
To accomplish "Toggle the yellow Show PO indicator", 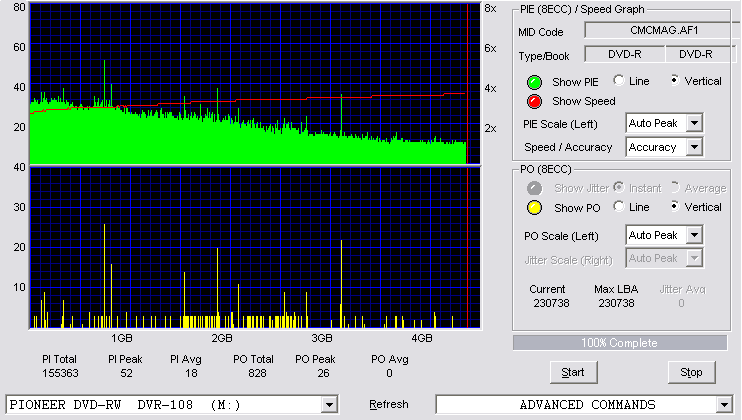I will [534, 208].
